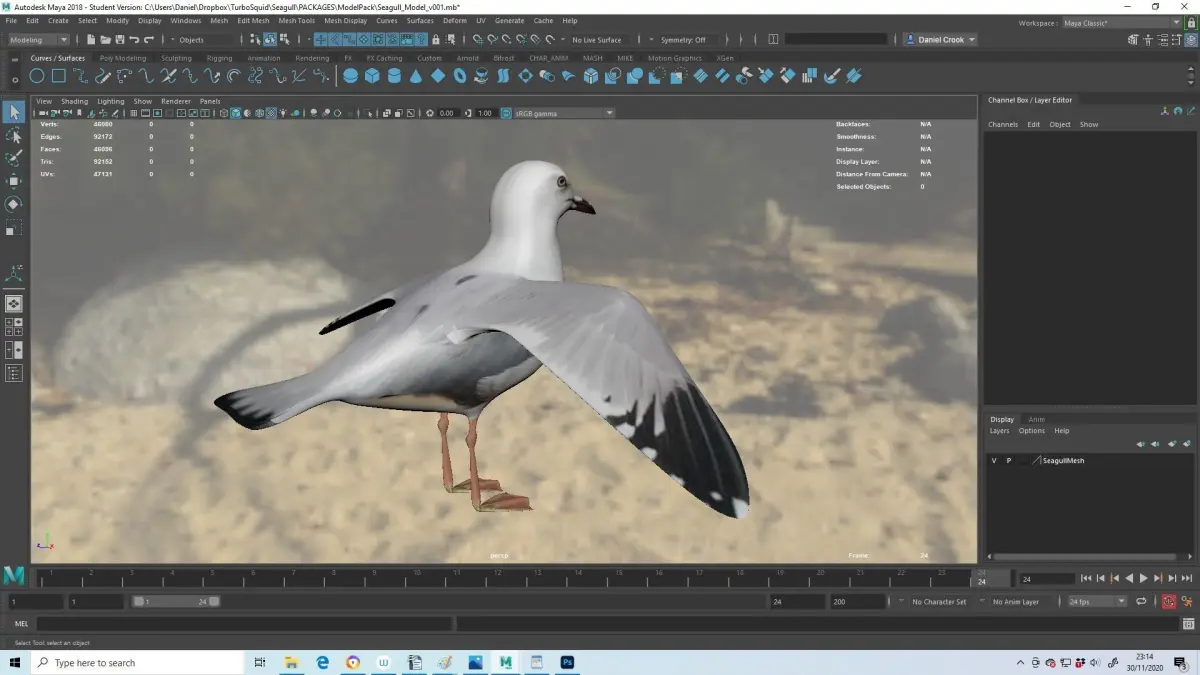Image resolution: width=1200 pixels, height=675 pixels.
Task: Create a NURBS cylinder from shelf
Action: click(394, 76)
